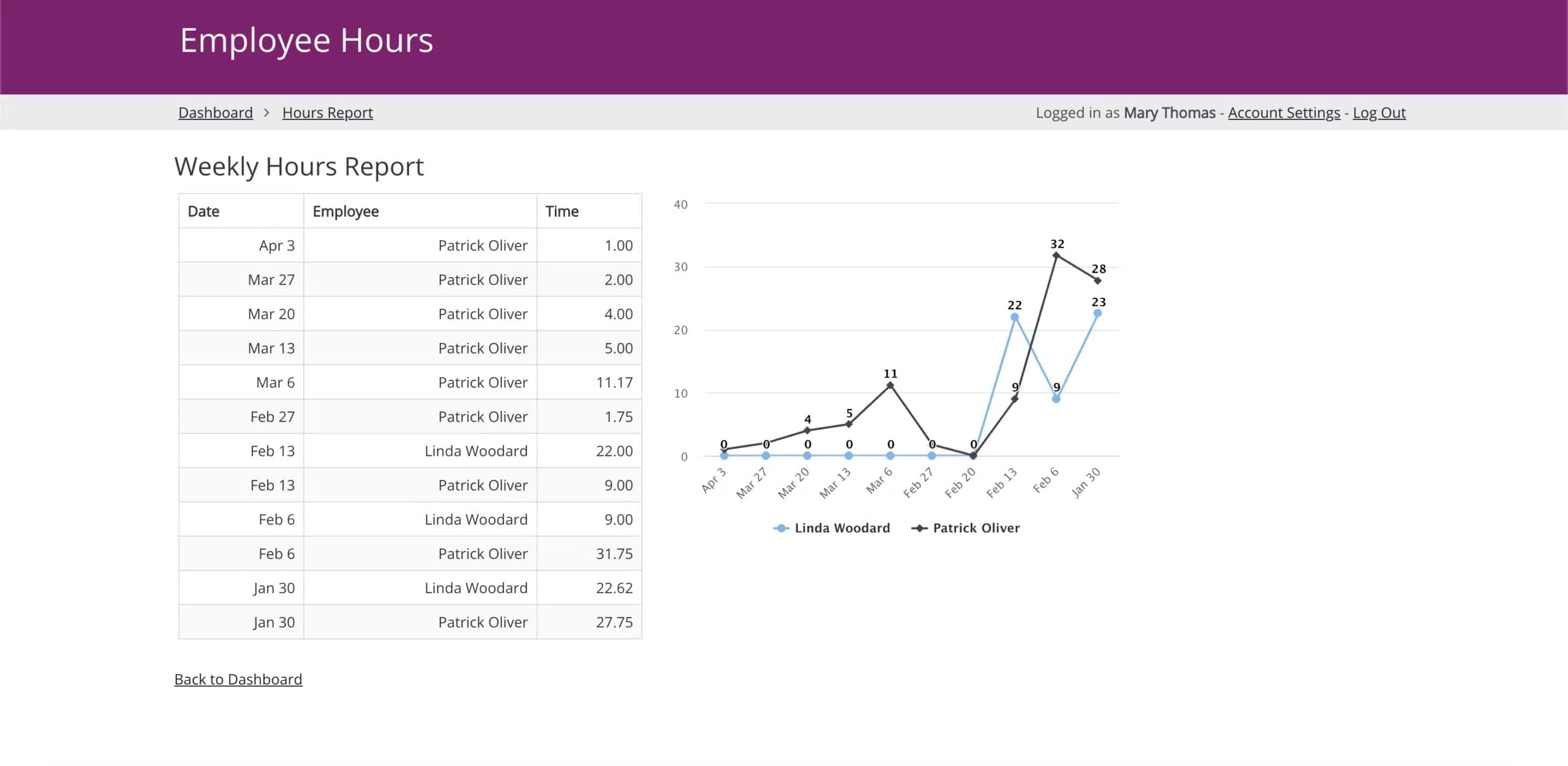
Task: Click the Back to Dashboard link
Action: pos(238,679)
